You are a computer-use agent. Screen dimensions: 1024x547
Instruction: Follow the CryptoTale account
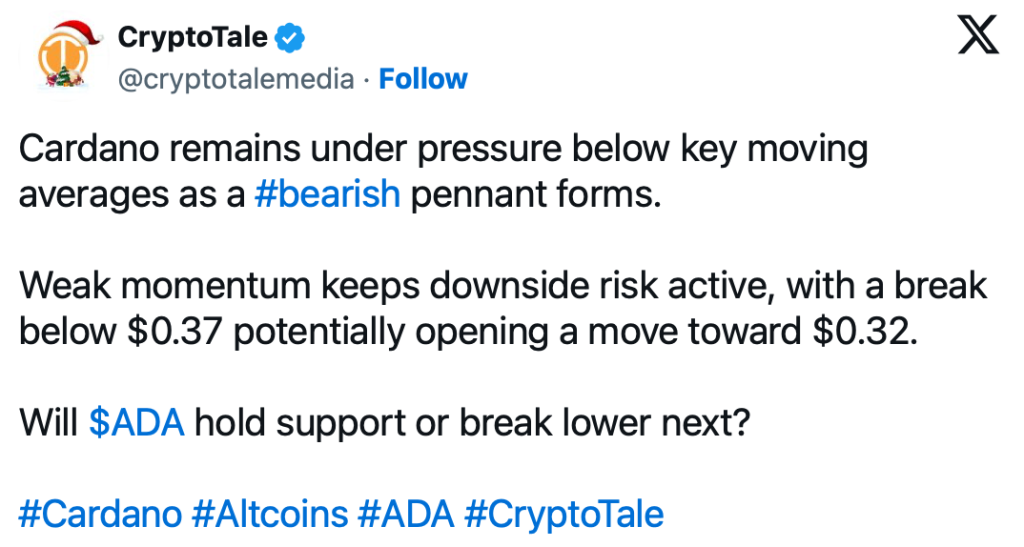pos(423,79)
